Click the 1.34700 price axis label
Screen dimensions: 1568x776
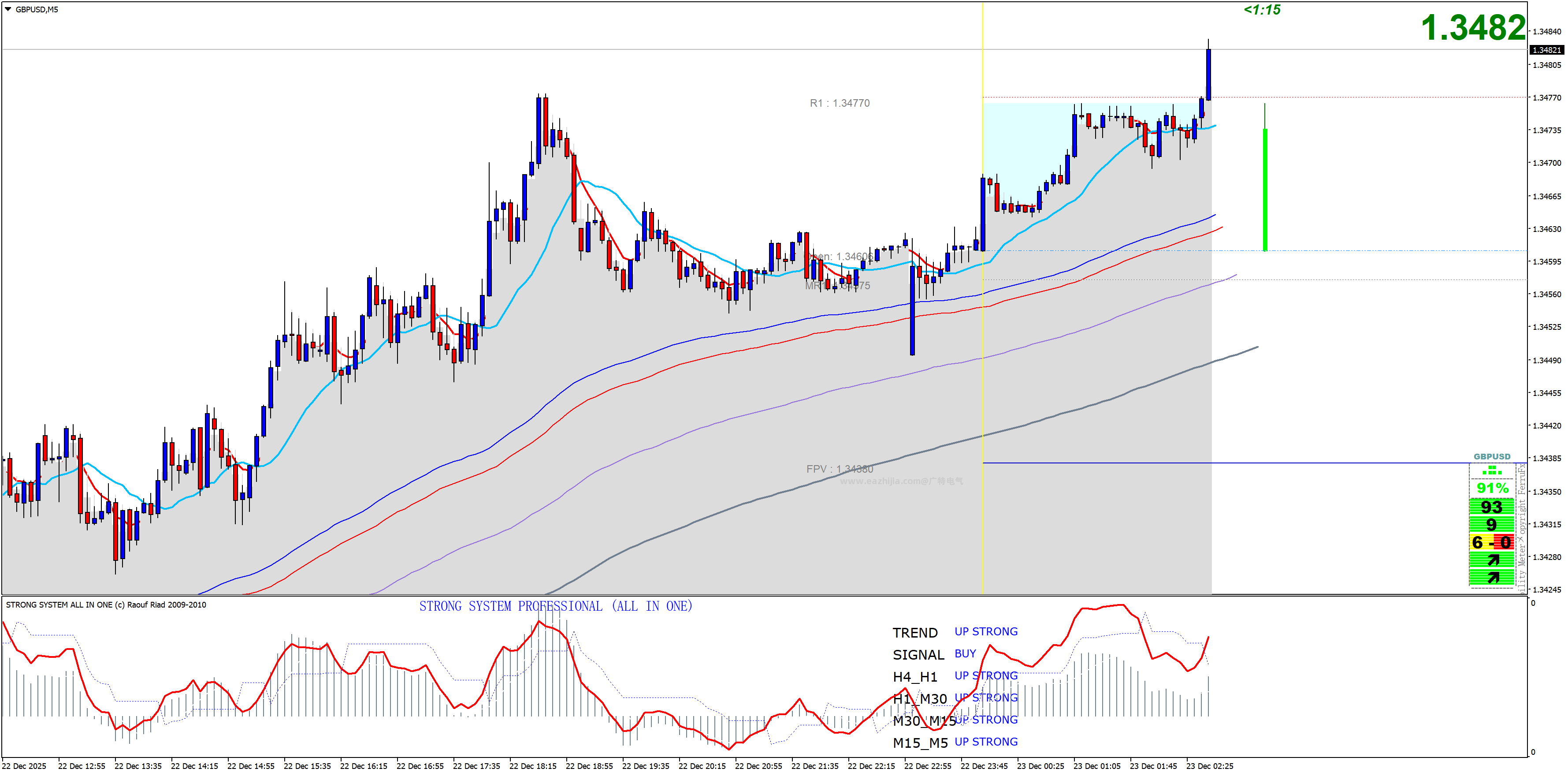pos(1547,163)
